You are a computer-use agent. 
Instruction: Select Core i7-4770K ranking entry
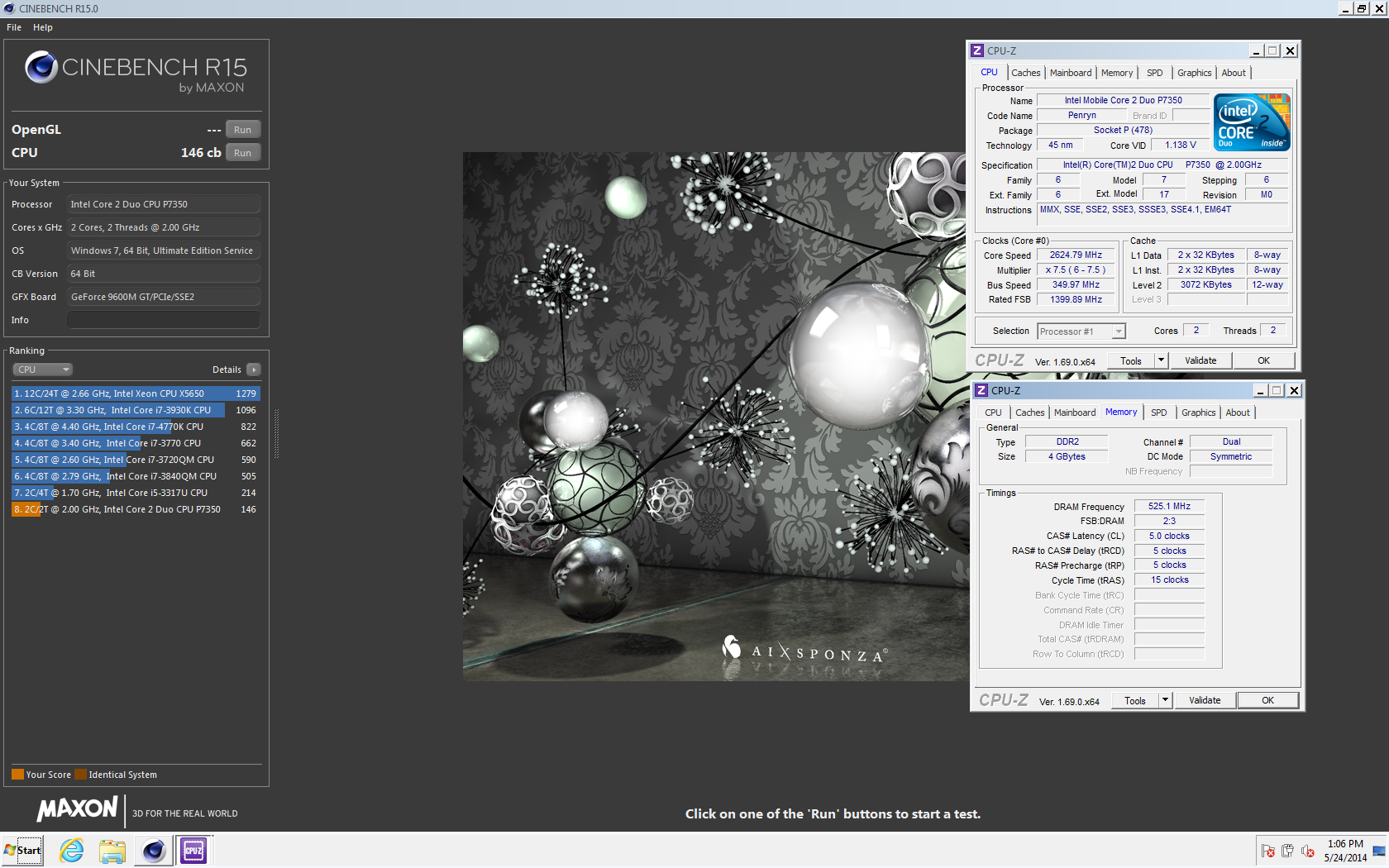(x=136, y=427)
